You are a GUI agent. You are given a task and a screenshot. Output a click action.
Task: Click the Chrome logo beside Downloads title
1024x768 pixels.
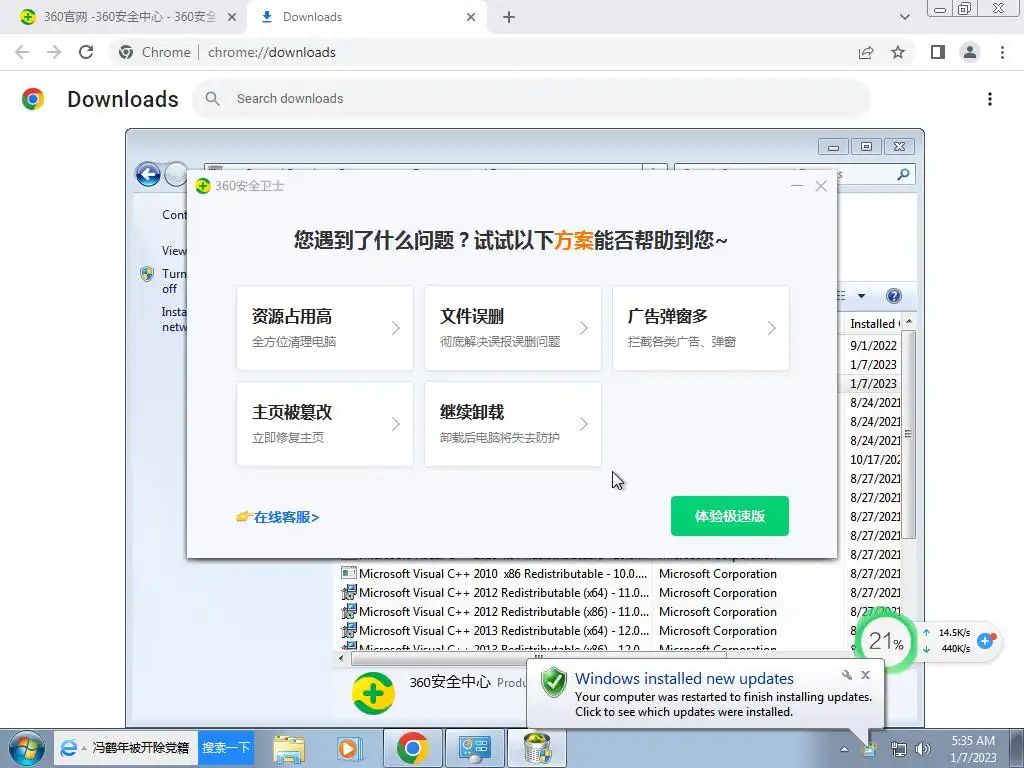click(33, 99)
